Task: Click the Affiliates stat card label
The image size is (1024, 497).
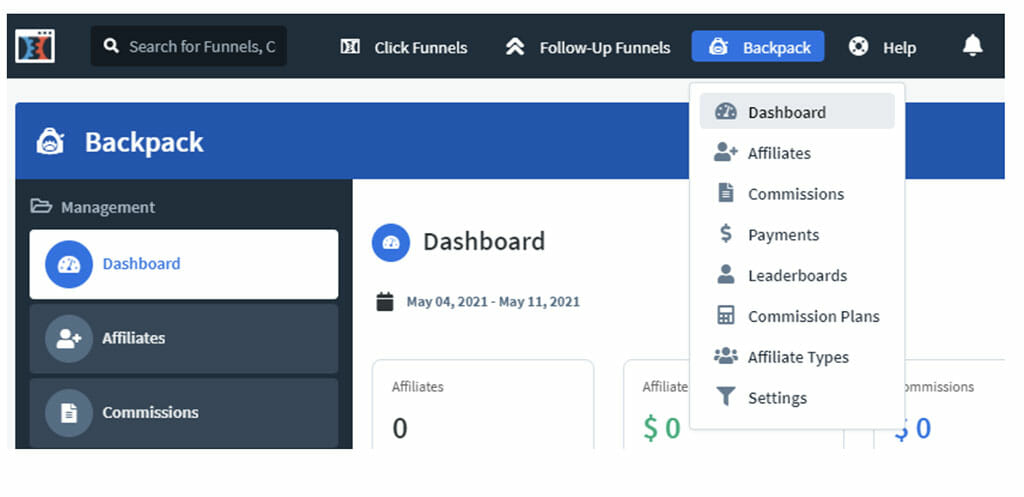Action: coord(417,387)
